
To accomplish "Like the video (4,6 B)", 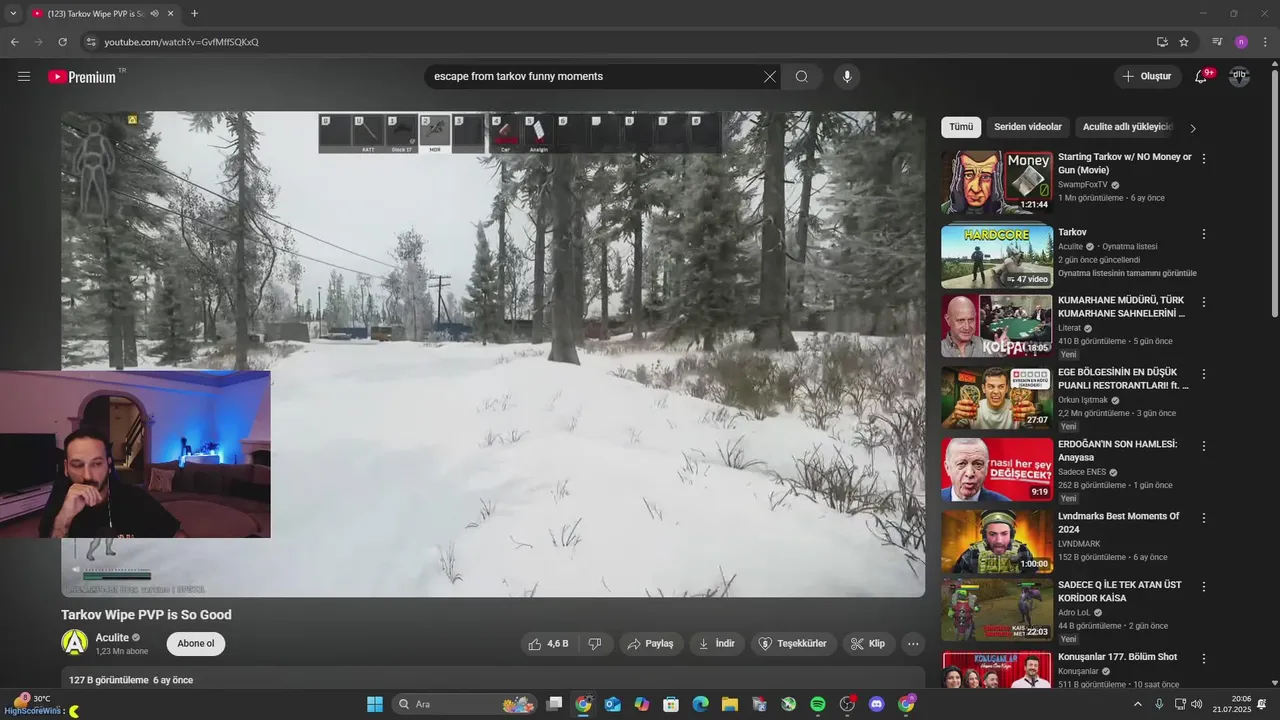I will click(549, 644).
